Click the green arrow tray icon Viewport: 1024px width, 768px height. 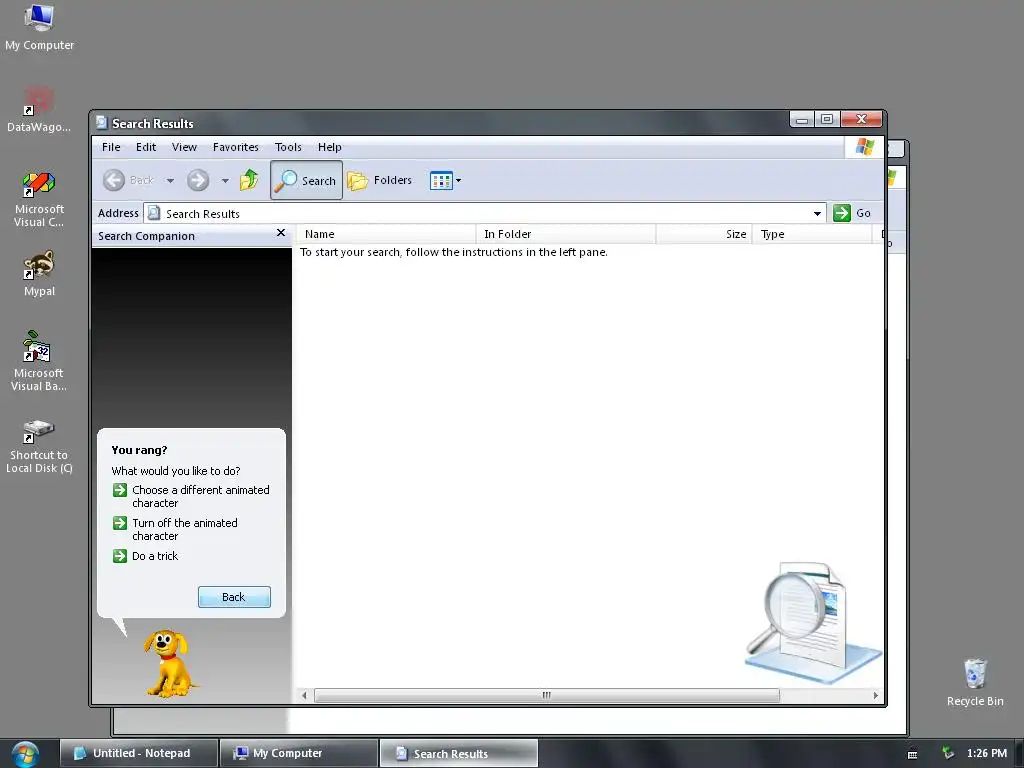(948, 754)
